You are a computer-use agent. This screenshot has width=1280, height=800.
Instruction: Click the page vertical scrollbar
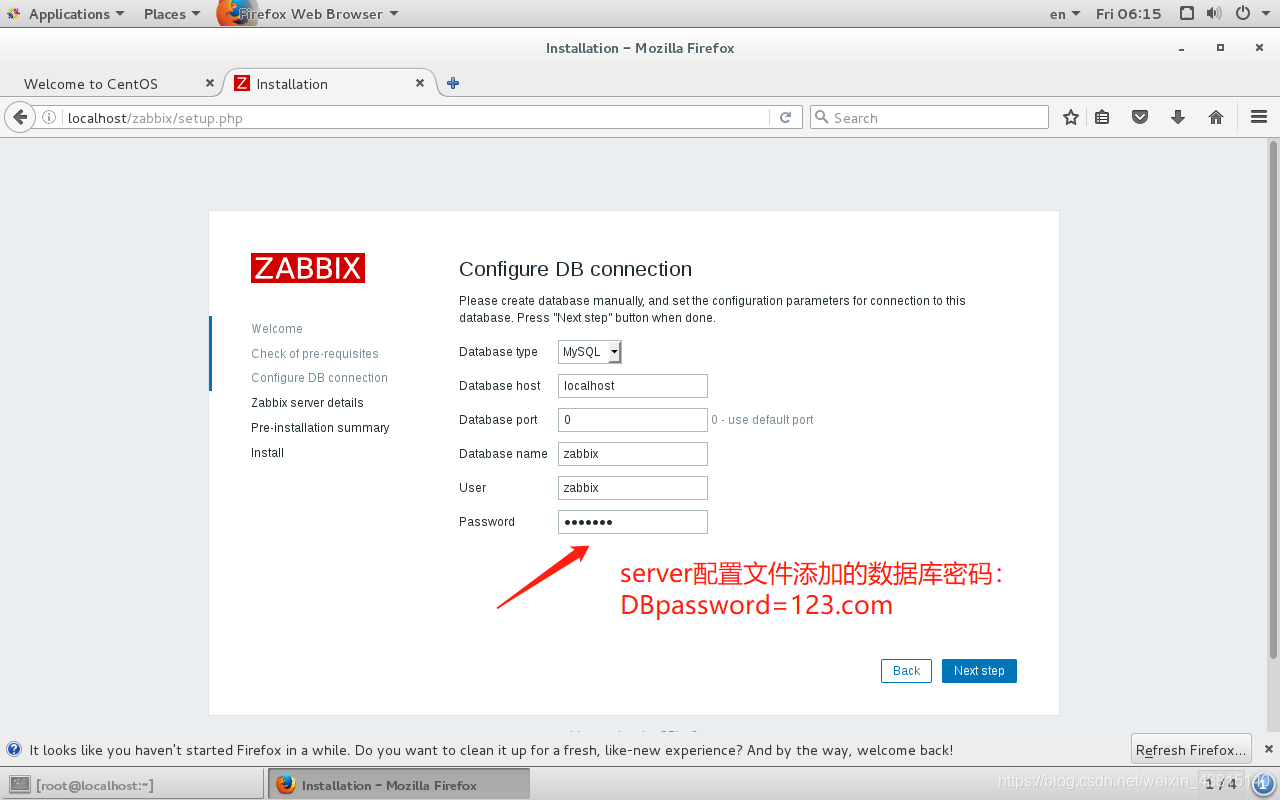[x=1273, y=400]
